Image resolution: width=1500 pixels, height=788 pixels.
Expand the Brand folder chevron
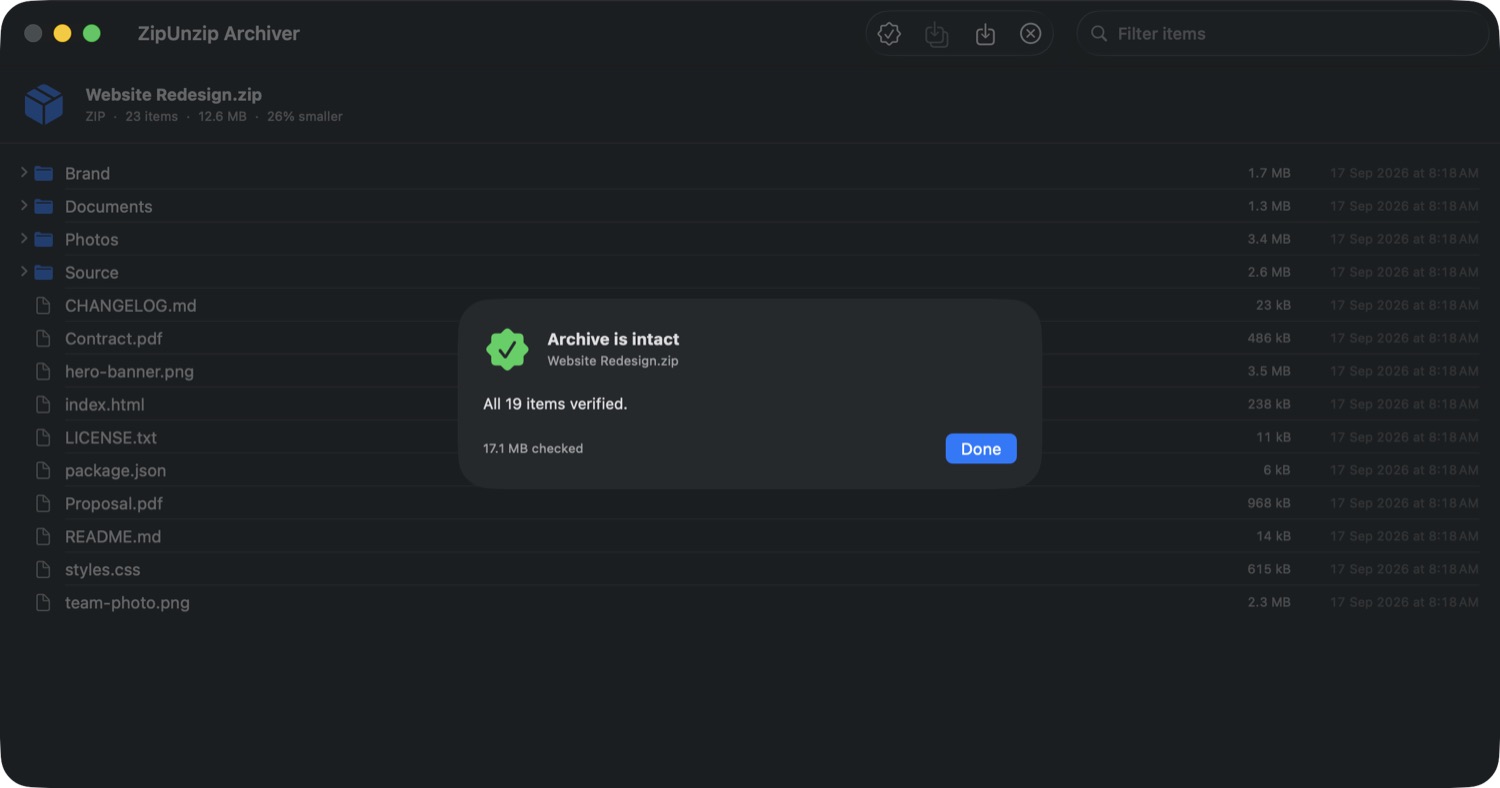tap(24, 173)
